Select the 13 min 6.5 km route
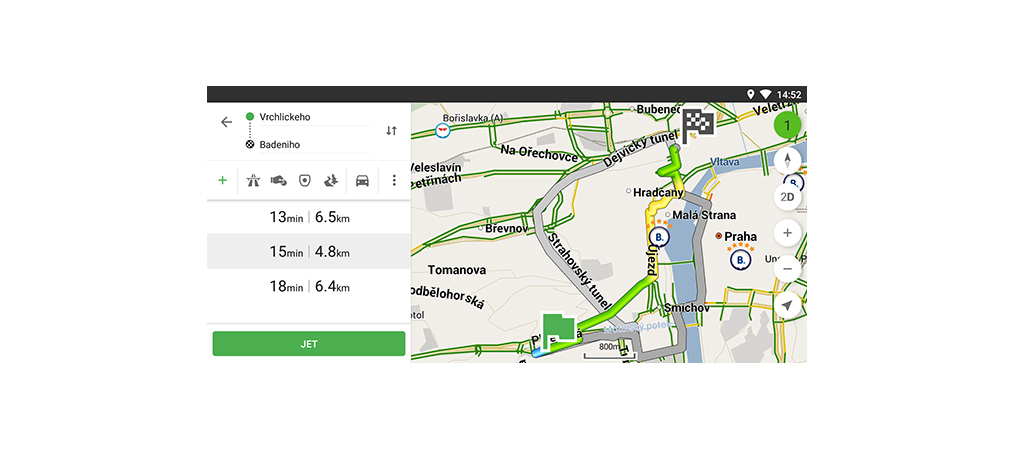Screen dimensions: 1014x450 (x=309, y=217)
